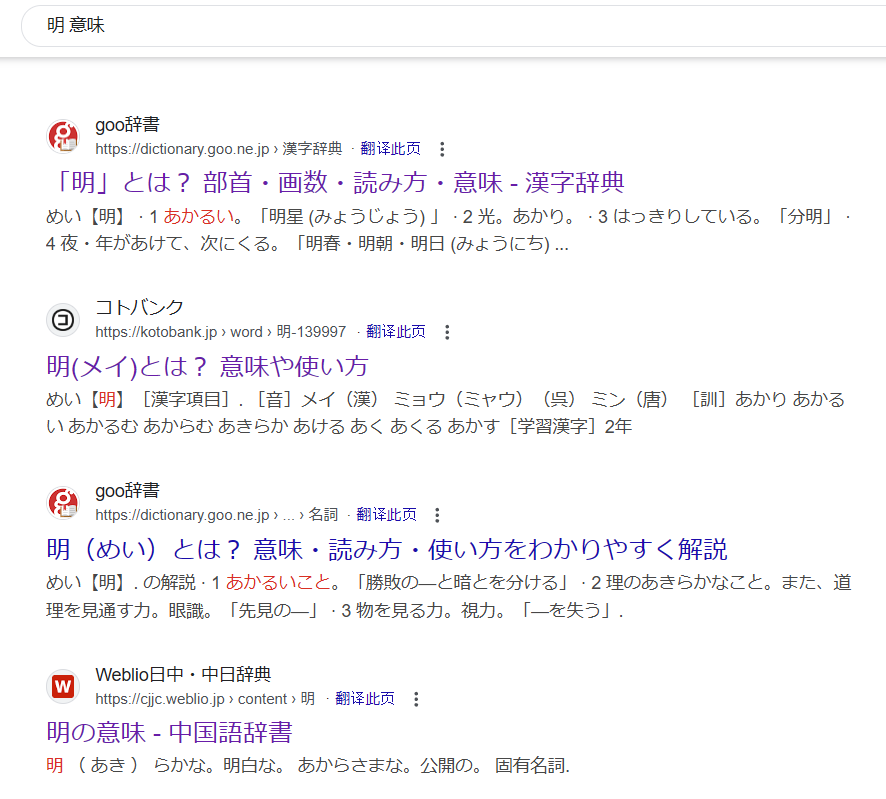Screen dimensions: 886x799
Task: Open three-dot menu for the goo辞書 名詞 result
Action: click(437, 515)
